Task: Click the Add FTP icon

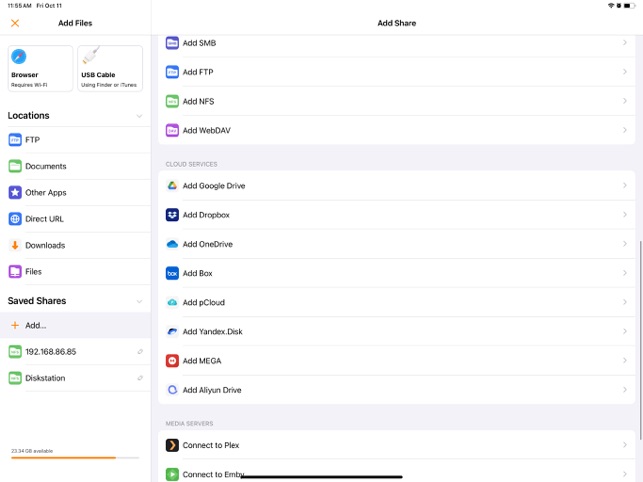Action: pyautogui.click(x=172, y=72)
